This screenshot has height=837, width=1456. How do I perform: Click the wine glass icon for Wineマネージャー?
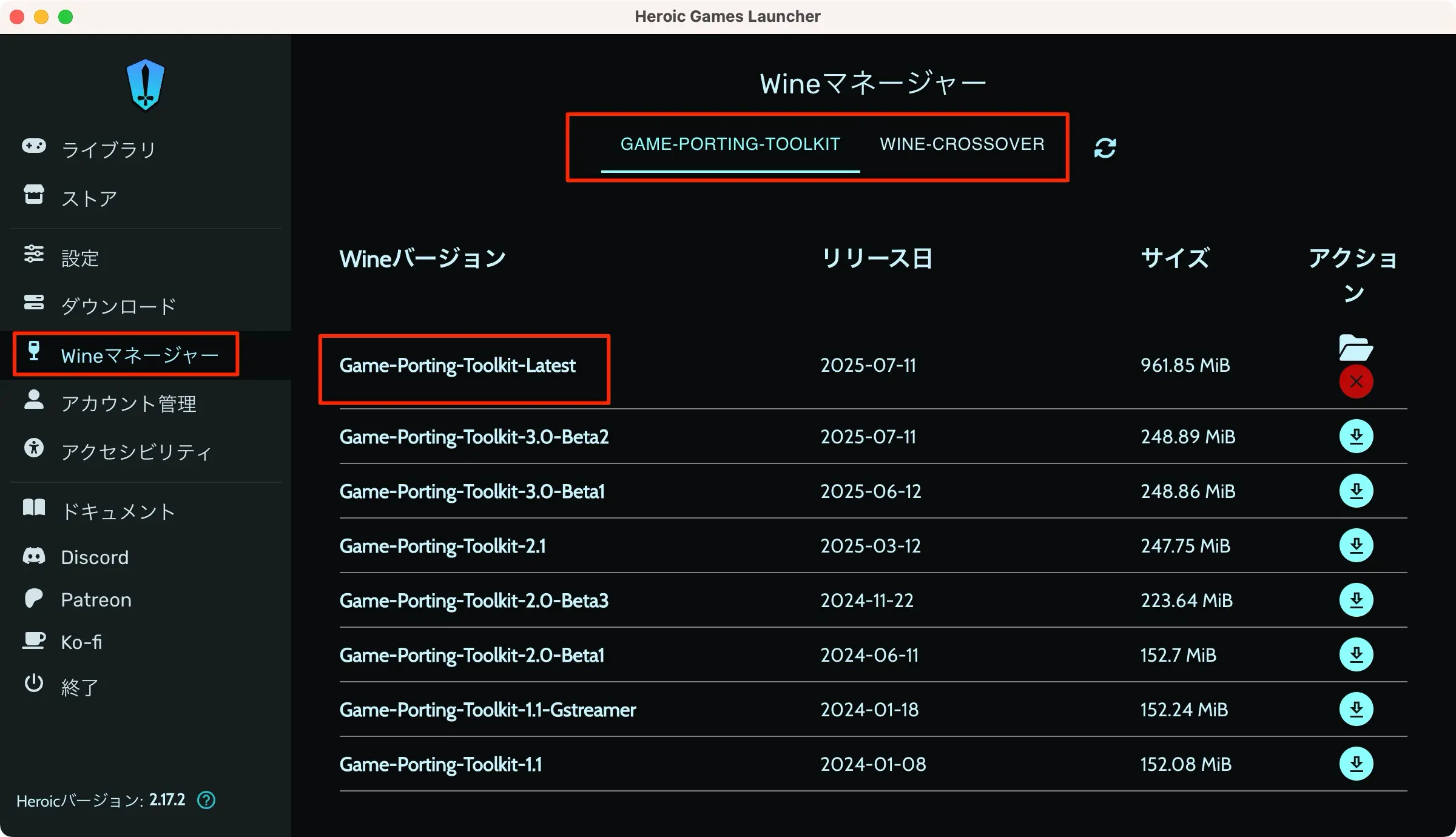(34, 351)
